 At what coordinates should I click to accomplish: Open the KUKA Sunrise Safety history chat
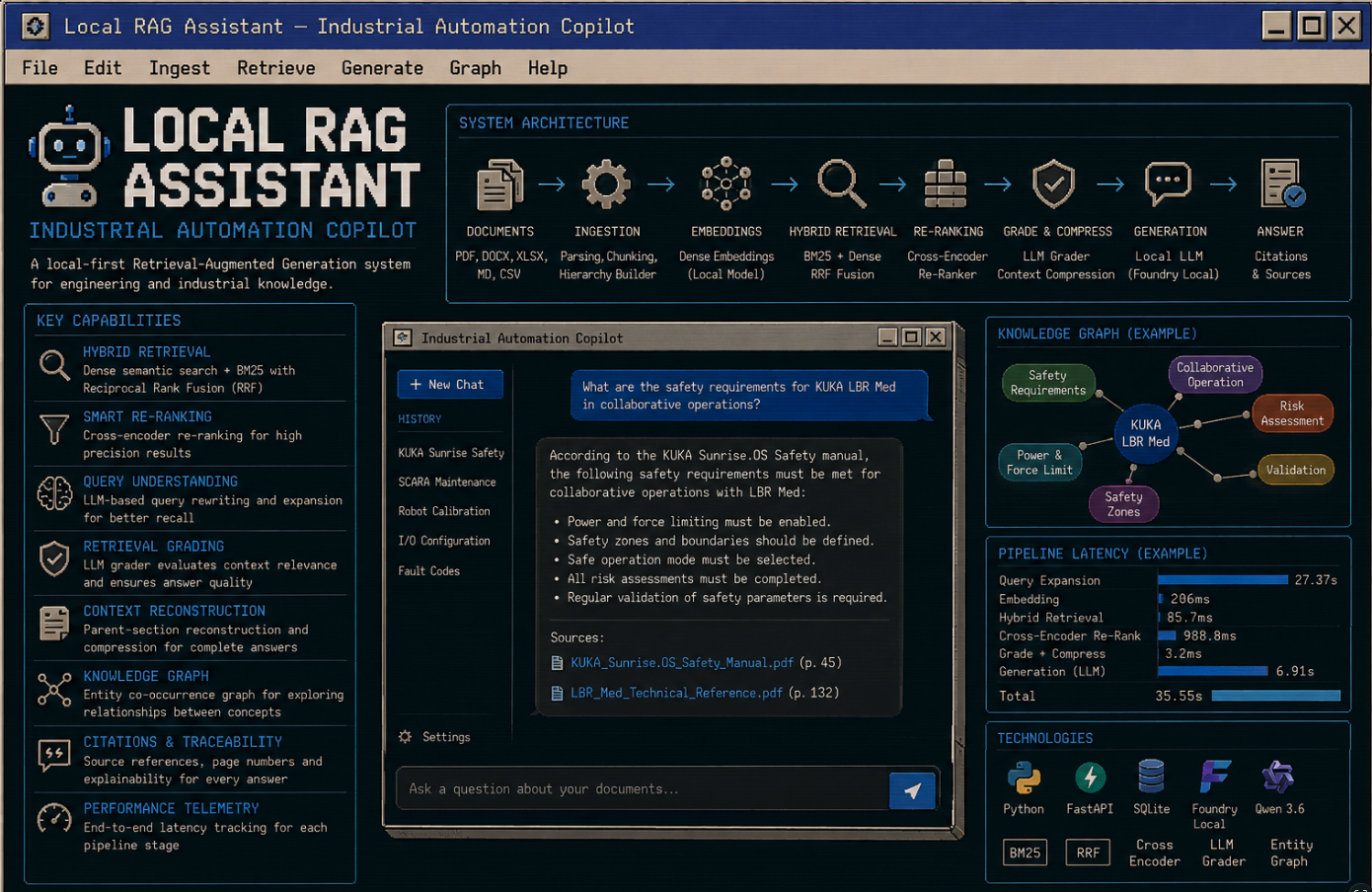tap(451, 453)
